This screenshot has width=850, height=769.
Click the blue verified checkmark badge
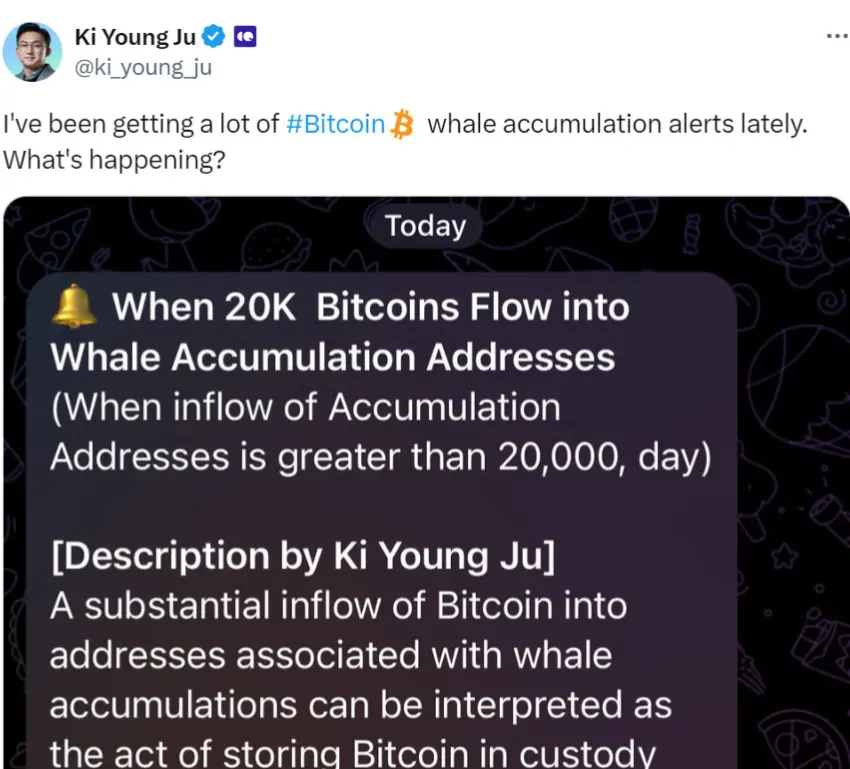point(214,38)
